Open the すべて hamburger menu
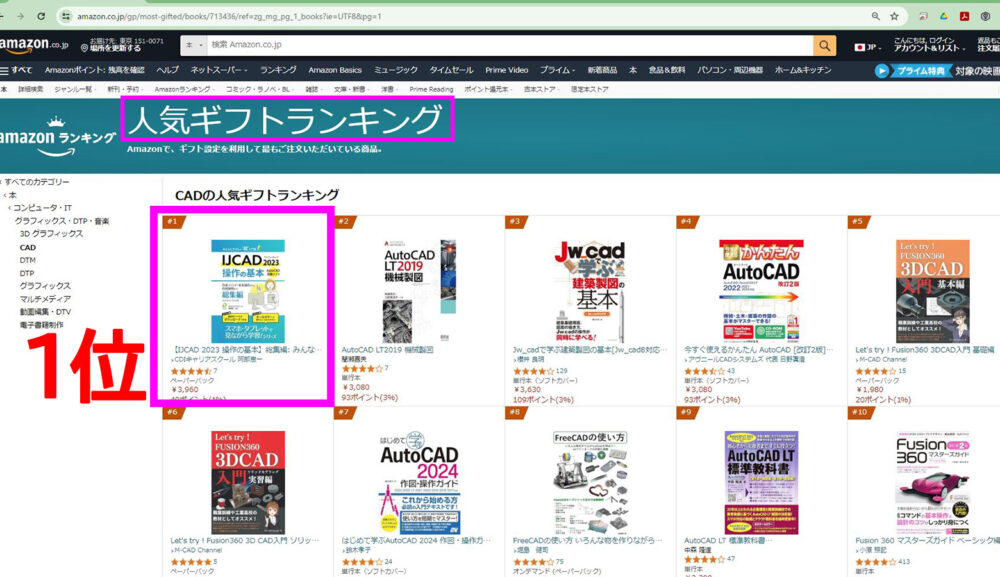This screenshot has height=577, width=1000. [17, 70]
